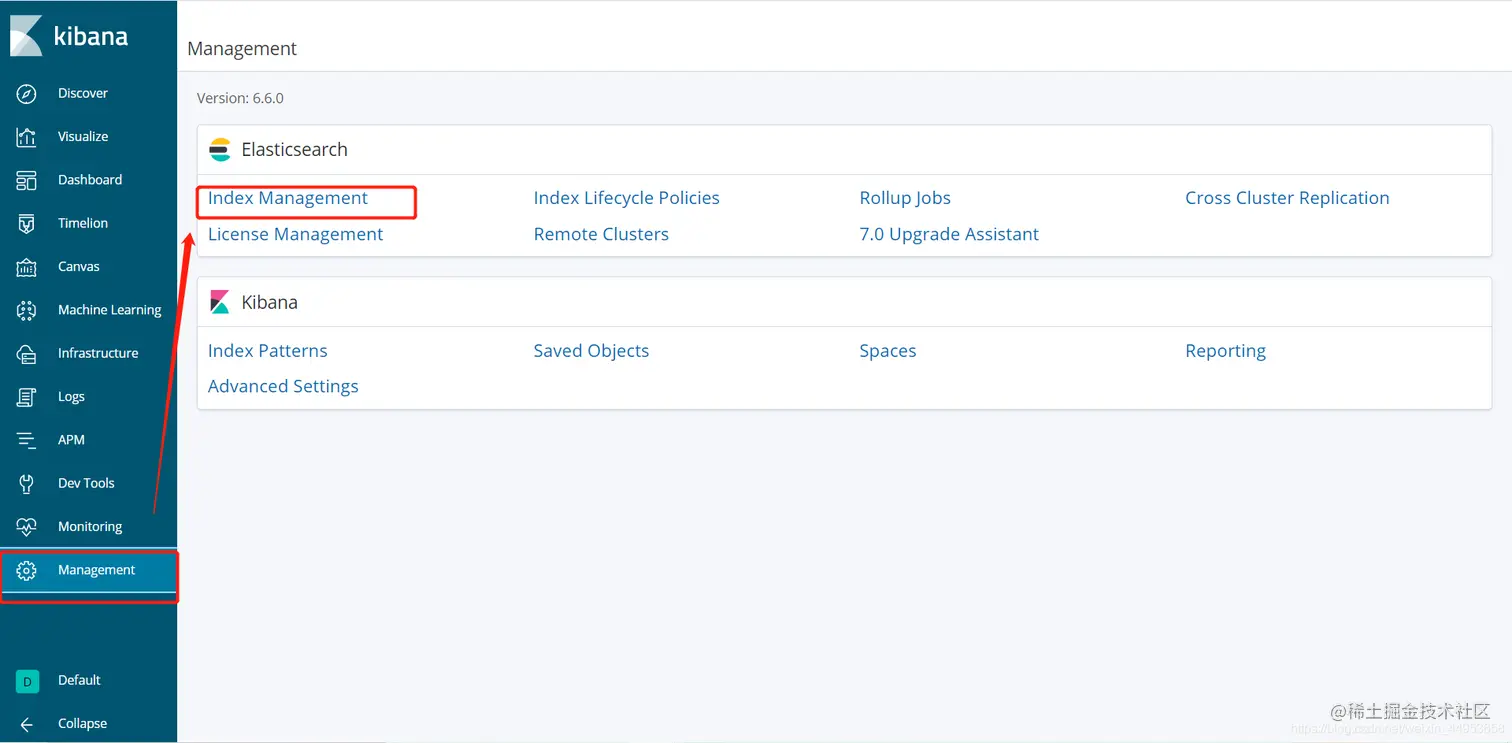Open Index Lifecycle Policies link
This screenshot has height=743, width=1512.
pyautogui.click(x=626, y=198)
